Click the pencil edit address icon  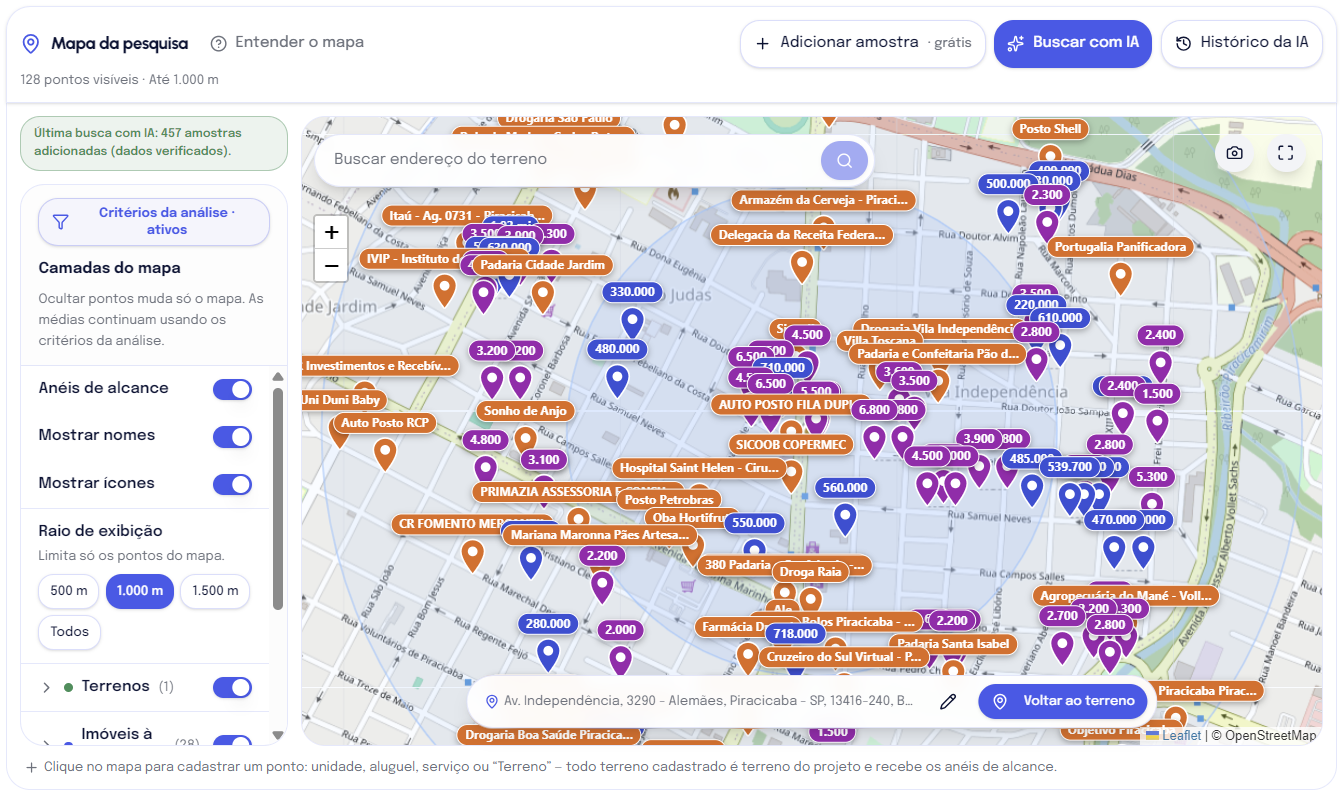point(948,701)
